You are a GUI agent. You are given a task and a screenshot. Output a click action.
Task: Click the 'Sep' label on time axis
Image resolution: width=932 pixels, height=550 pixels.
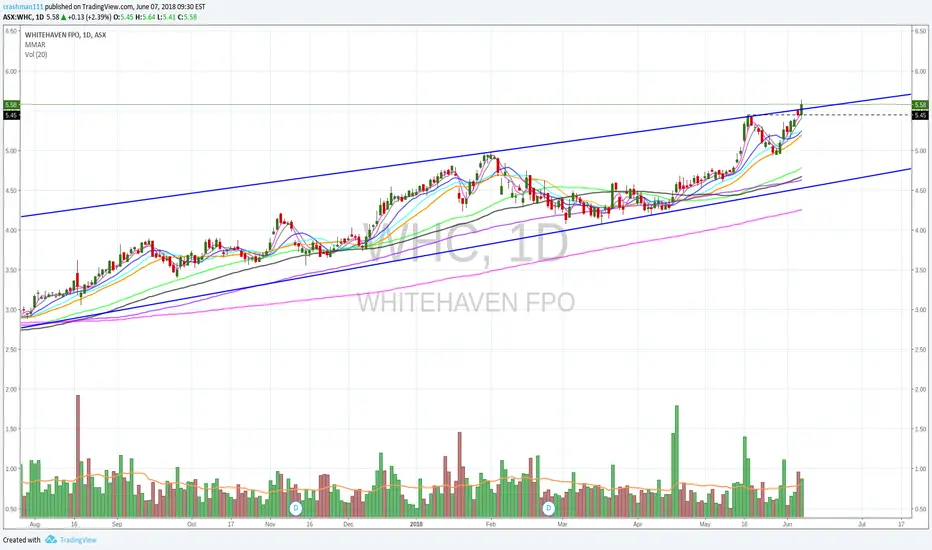click(x=116, y=524)
